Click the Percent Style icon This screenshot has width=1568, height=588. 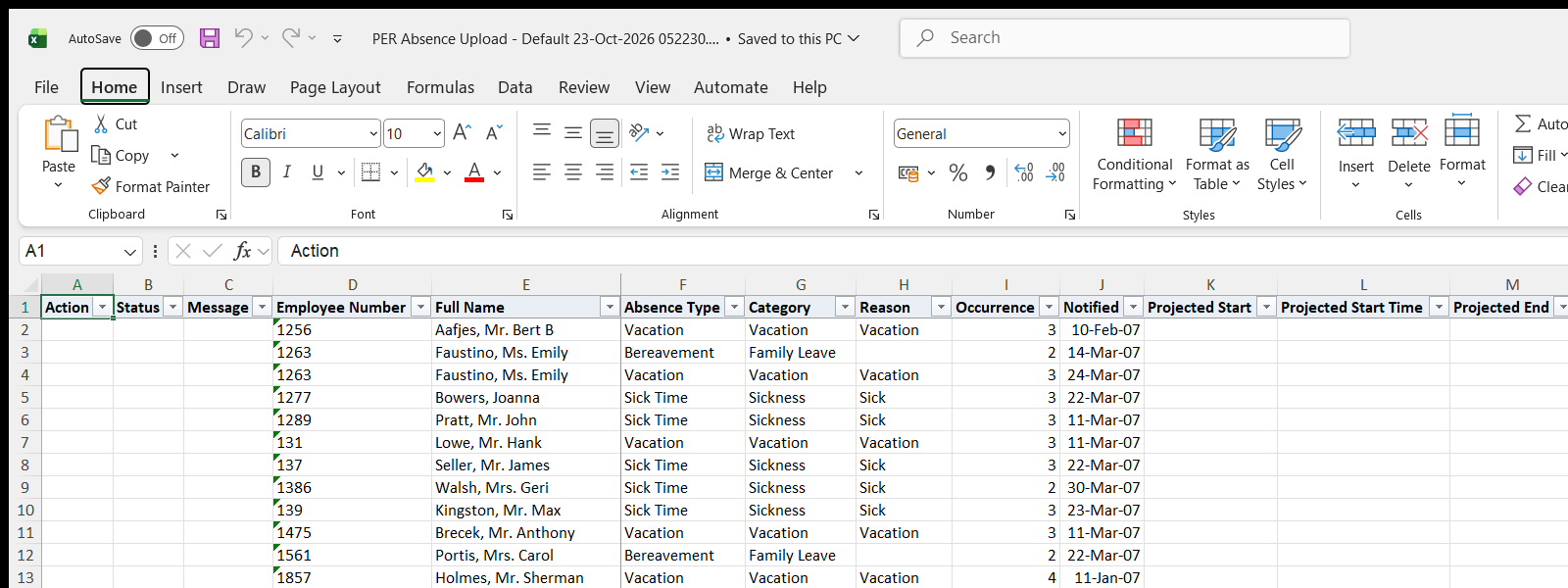pos(958,173)
